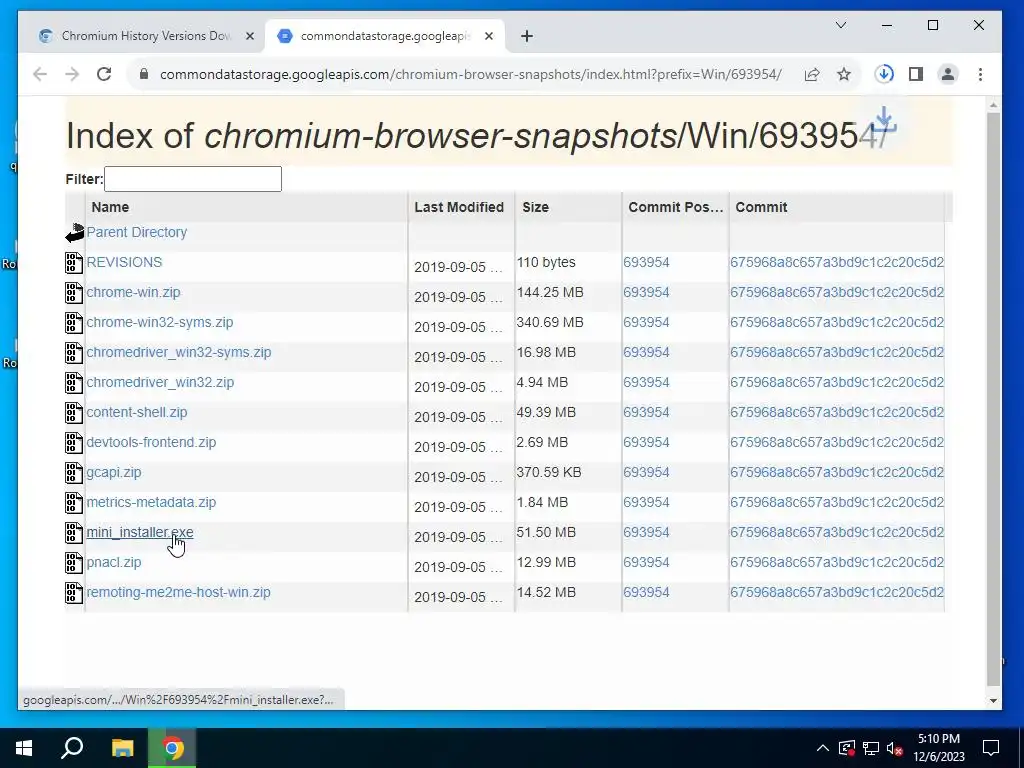1024x768 pixels.
Task: Click the file icon beside chrome-win.zip
Action: click(x=74, y=293)
